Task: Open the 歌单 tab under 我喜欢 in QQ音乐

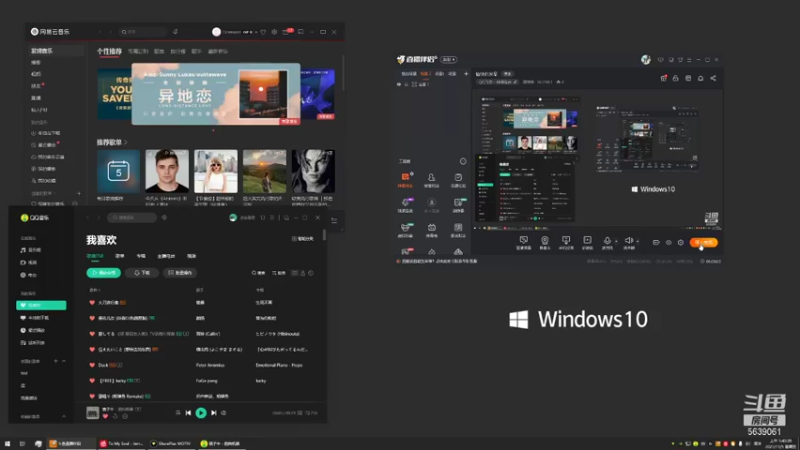Action: (x=120, y=256)
